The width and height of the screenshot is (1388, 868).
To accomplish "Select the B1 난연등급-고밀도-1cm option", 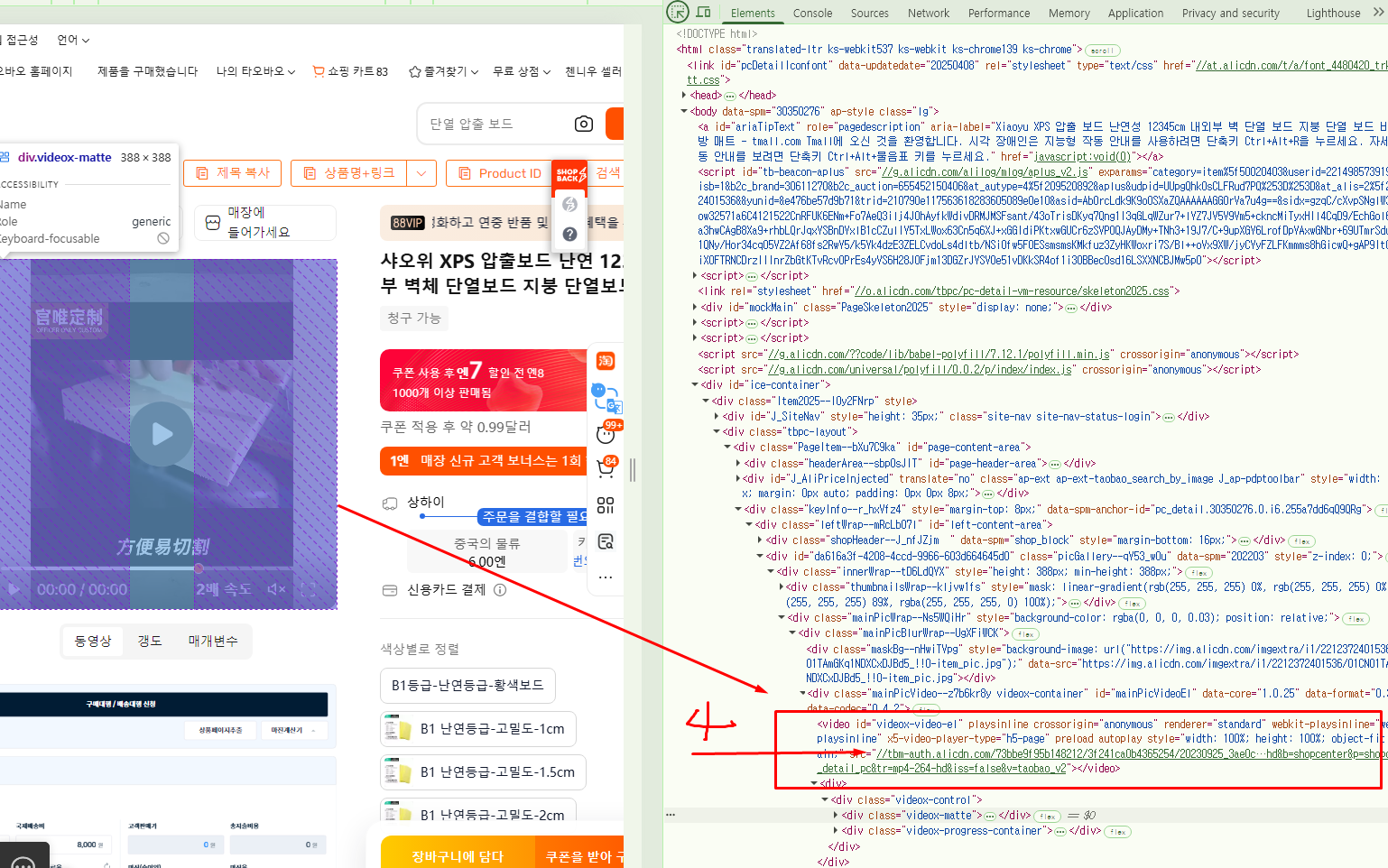I will [x=478, y=729].
